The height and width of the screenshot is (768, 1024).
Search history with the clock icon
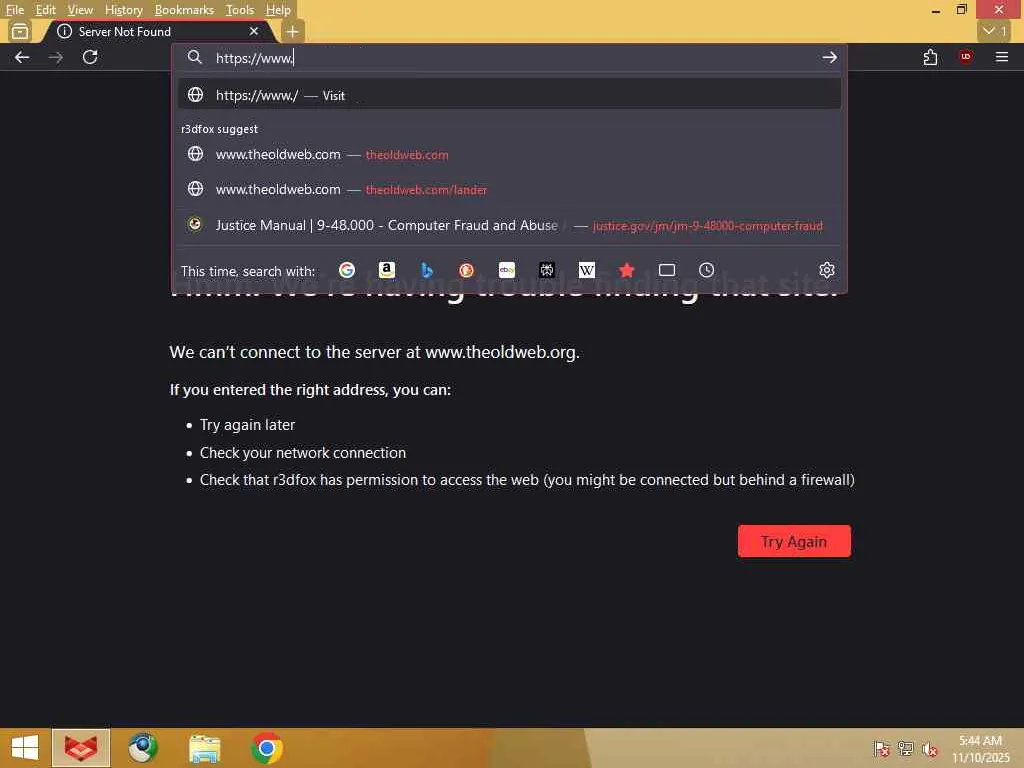(x=707, y=270)
